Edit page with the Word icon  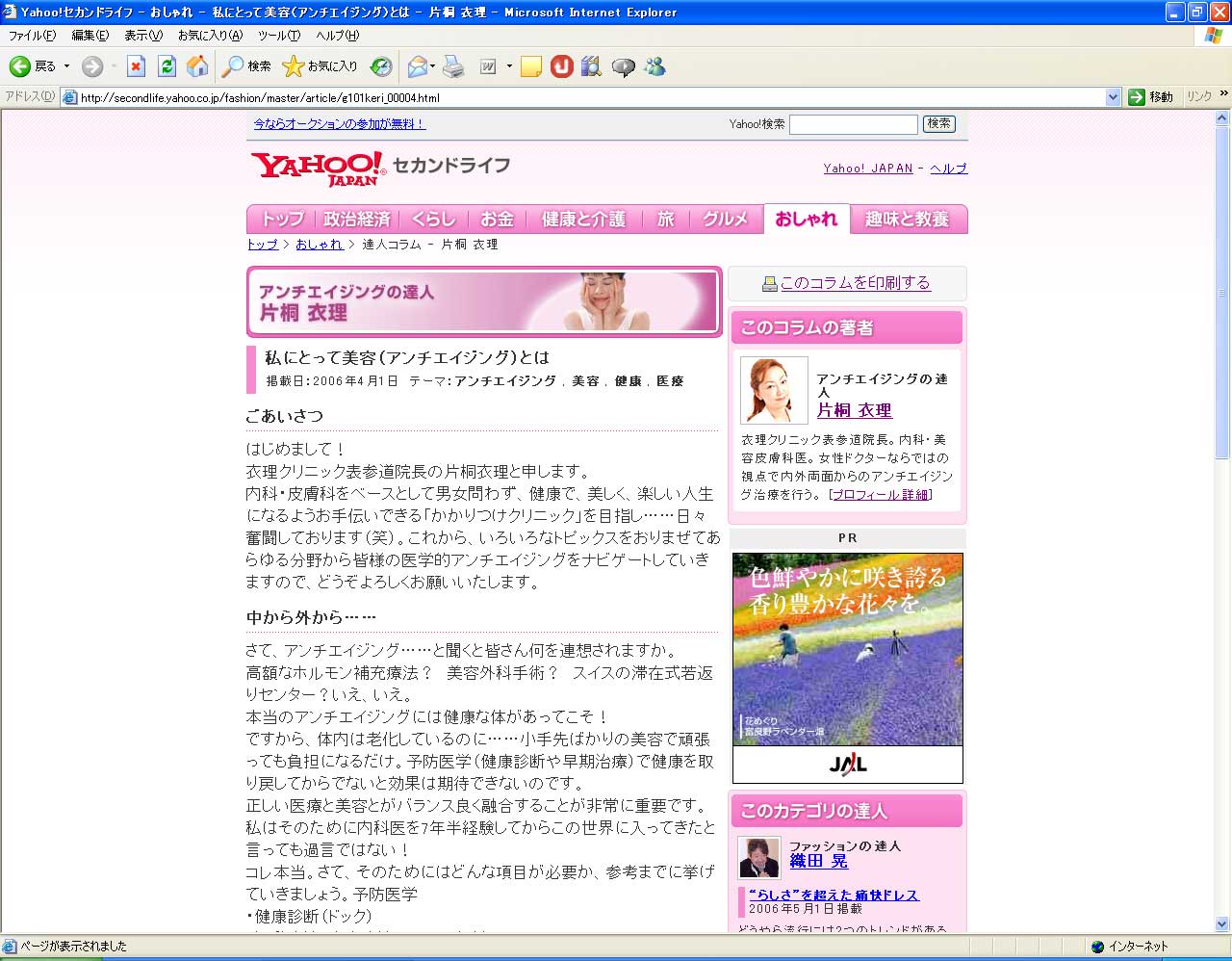click(488, 66)
